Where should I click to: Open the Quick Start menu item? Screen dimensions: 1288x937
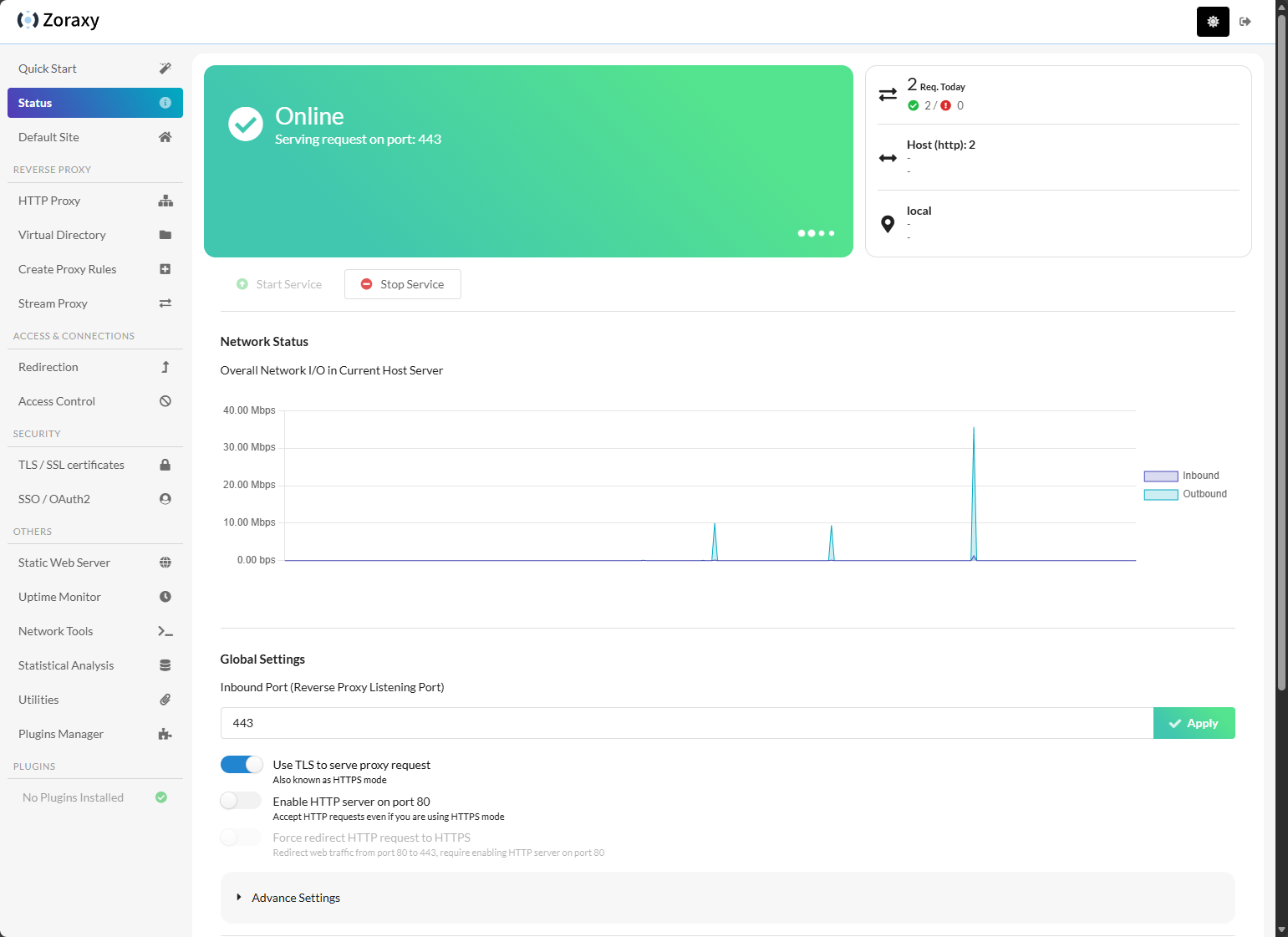point(95,69)
